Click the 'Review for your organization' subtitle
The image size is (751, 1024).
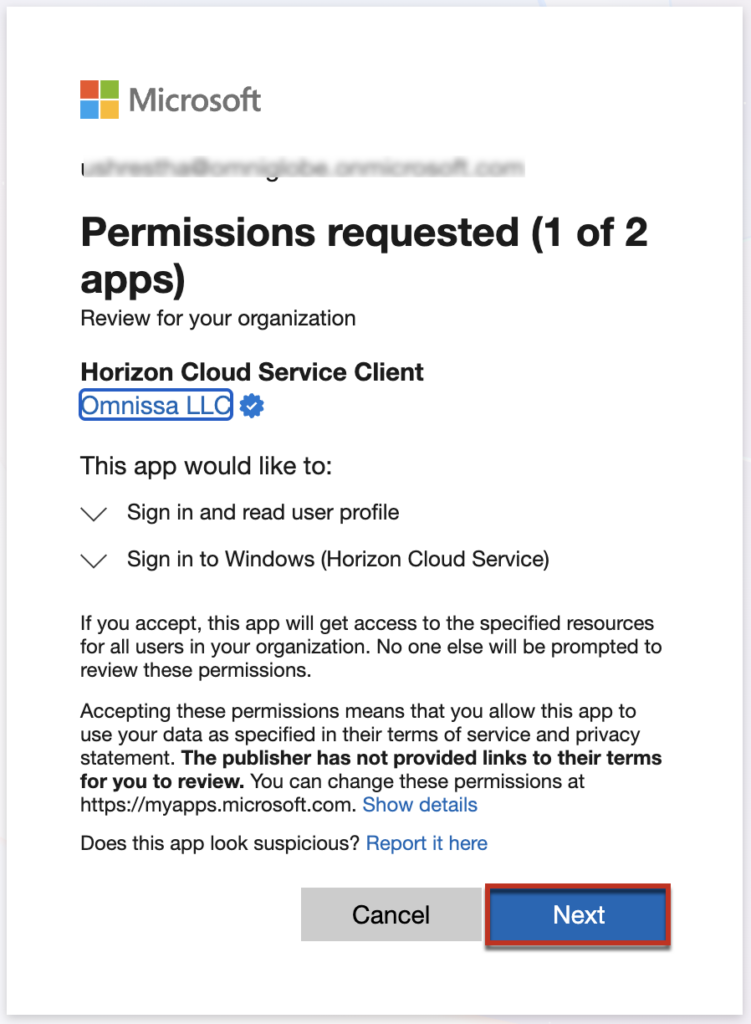(218, 319)
